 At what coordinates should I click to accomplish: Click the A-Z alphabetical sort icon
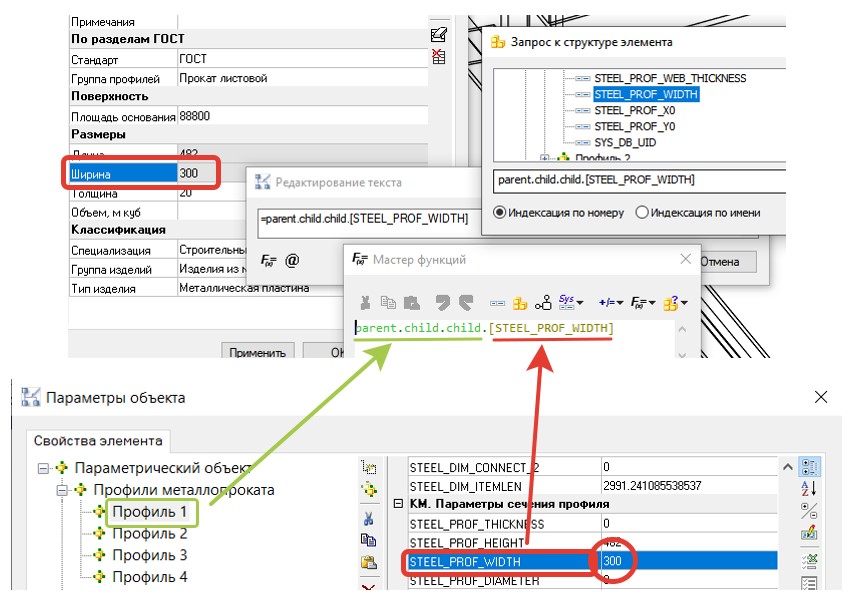[x=809, y=489]
